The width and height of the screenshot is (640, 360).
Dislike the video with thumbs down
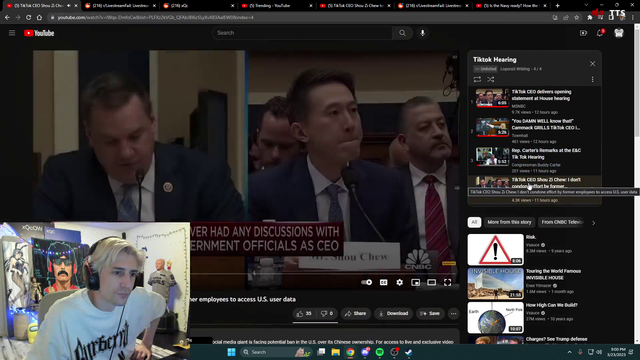[x=327, y=313]
